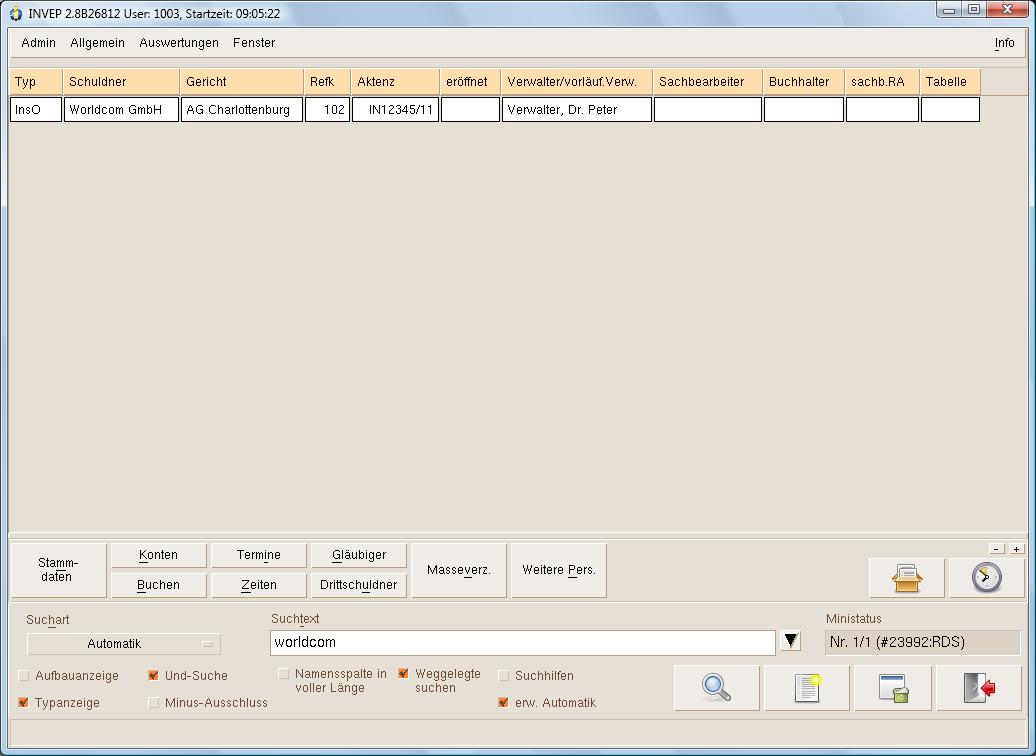
Task: Select the Verwalter, Dr. Peter cell
Action: coord(577,110)
